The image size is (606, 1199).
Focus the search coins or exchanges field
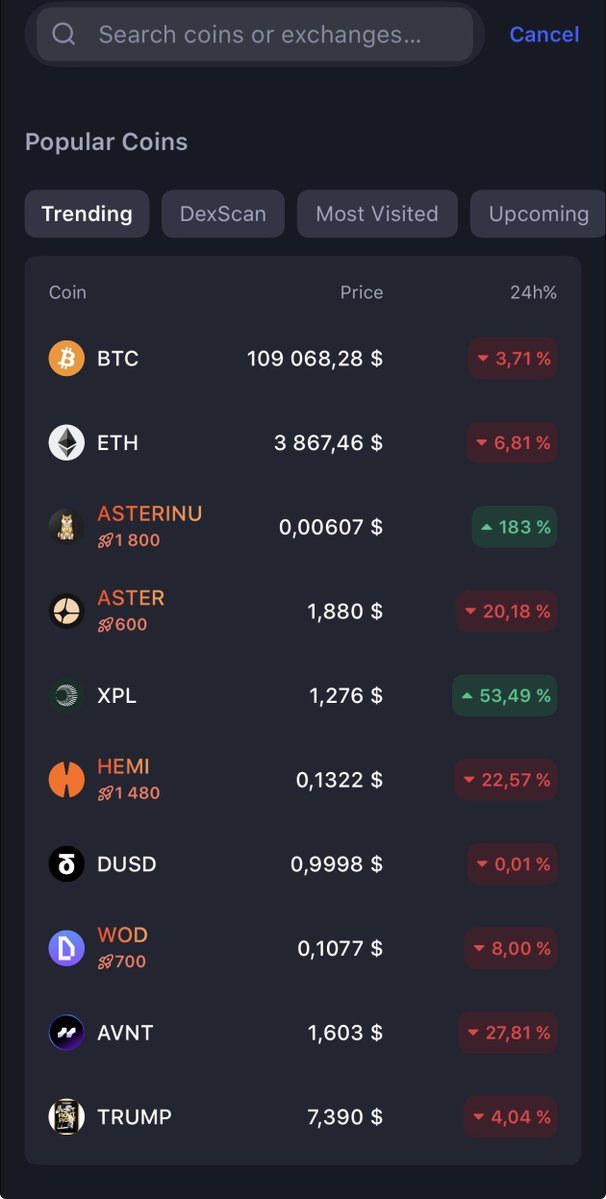pos(260,35)
